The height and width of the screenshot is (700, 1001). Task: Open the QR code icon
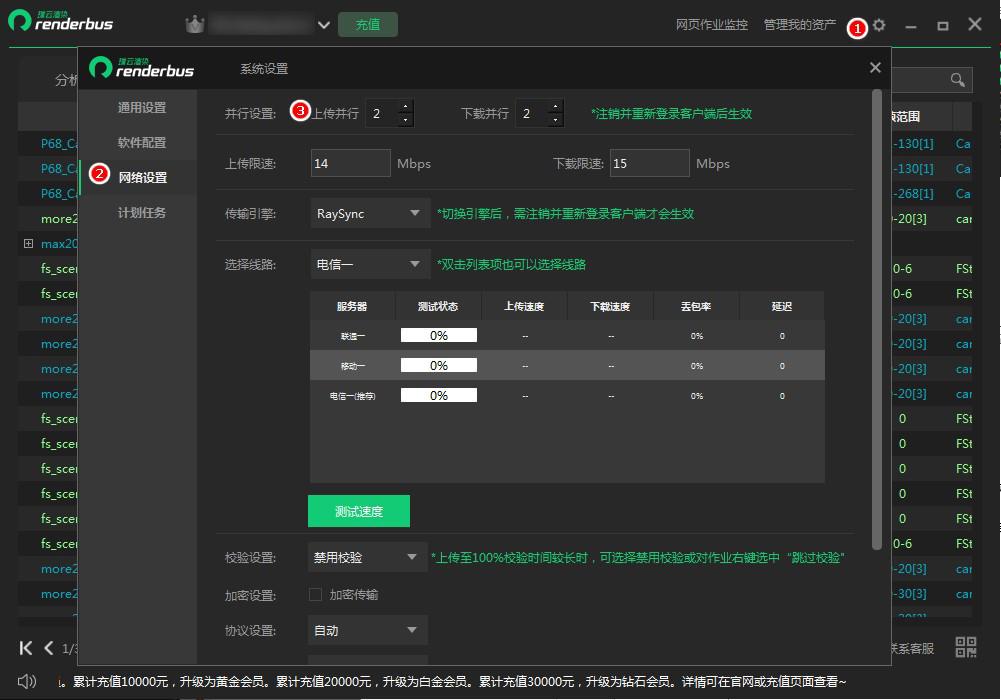point(965,647)
